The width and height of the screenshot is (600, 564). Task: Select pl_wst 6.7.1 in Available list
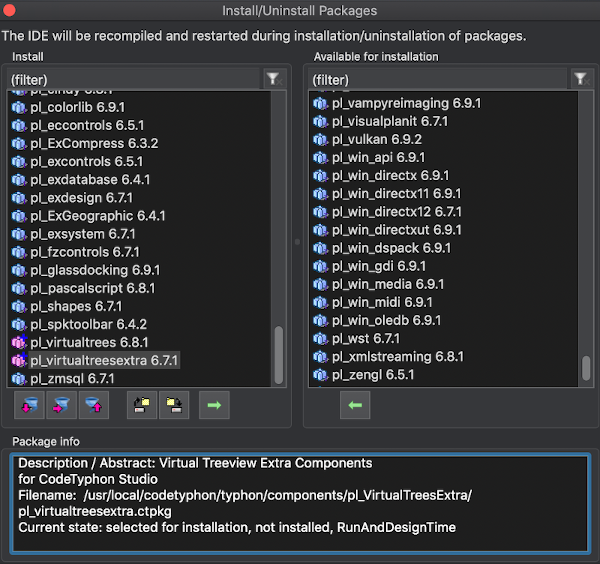(366, 339)
